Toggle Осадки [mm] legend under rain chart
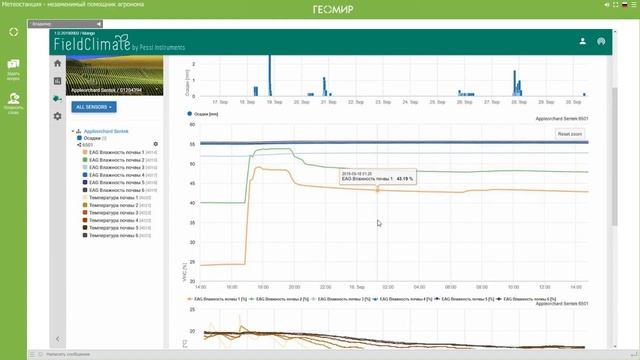This screenshot has width=640, height=360. 202,114
